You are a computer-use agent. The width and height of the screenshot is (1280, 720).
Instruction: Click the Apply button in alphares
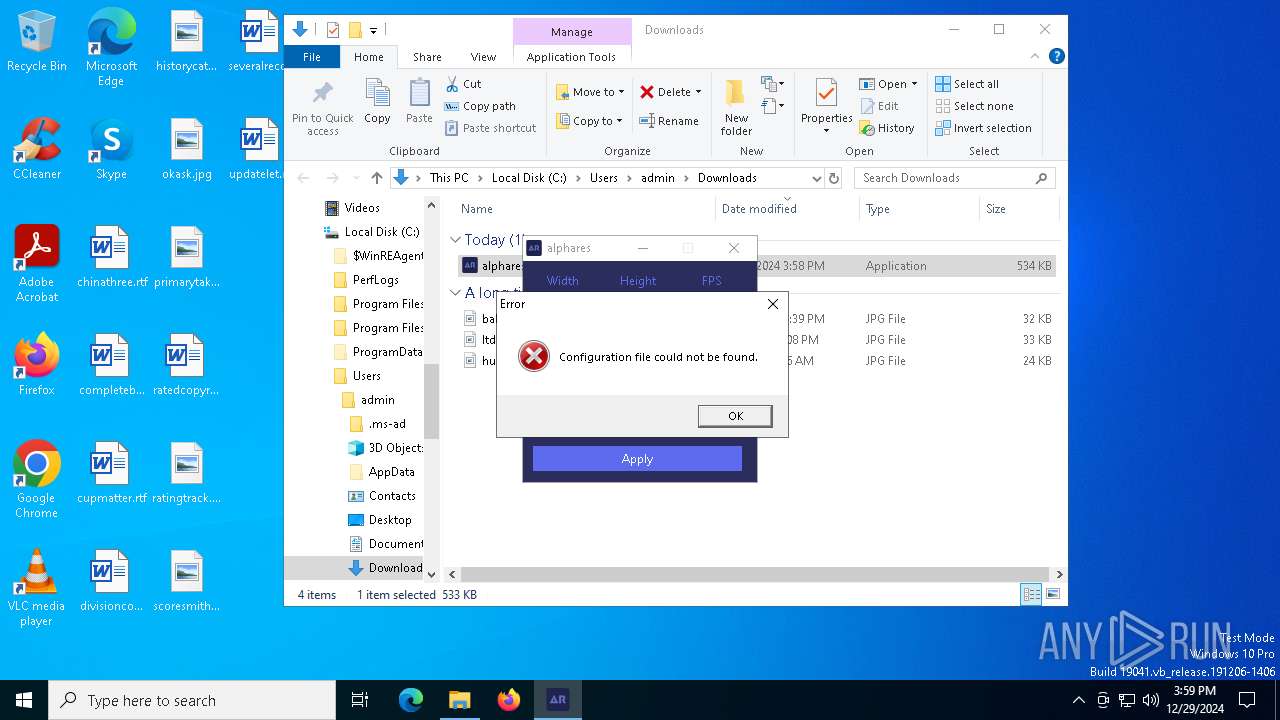637,459
